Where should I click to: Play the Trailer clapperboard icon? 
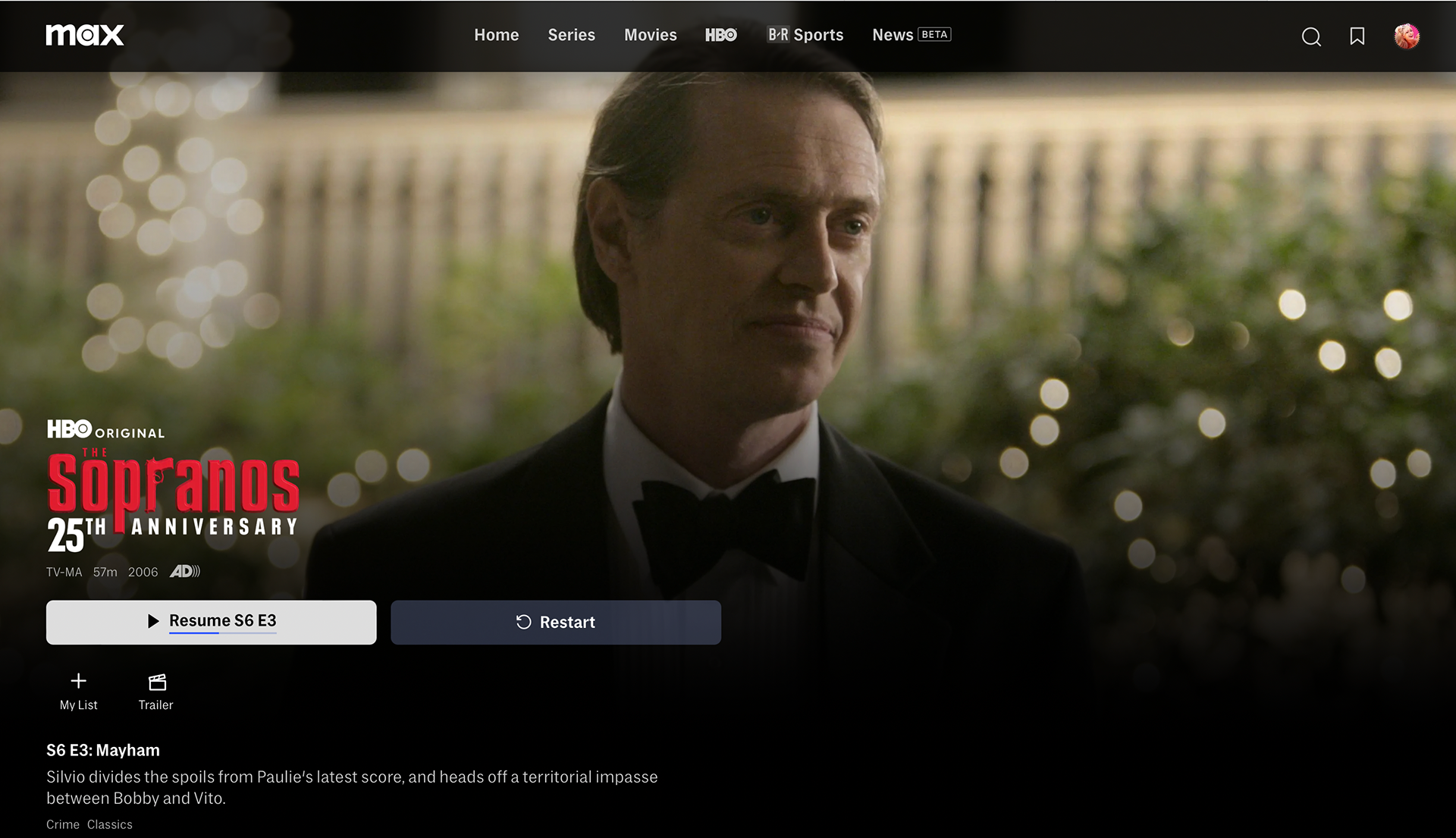pos(157,682)
